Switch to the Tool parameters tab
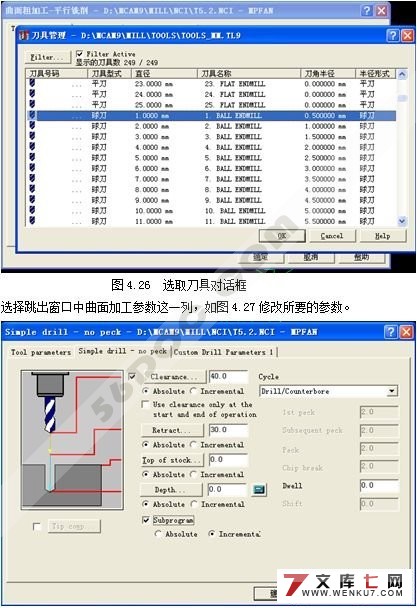The image size is (417, 608). [x=41, y=352]
